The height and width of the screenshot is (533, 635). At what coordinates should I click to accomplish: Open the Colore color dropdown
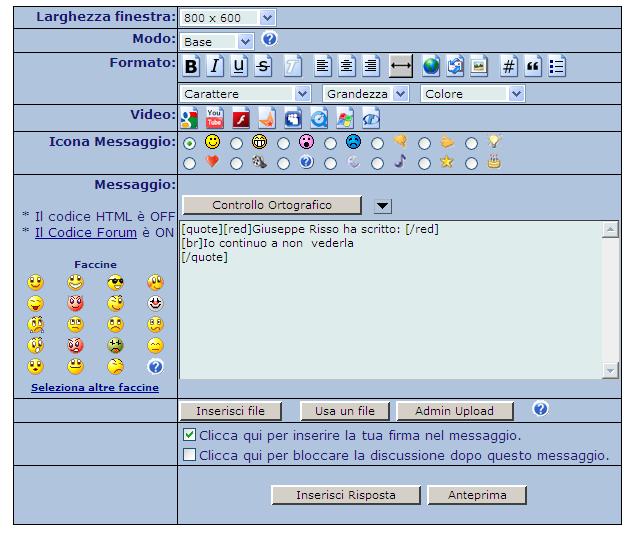point(473,94)
